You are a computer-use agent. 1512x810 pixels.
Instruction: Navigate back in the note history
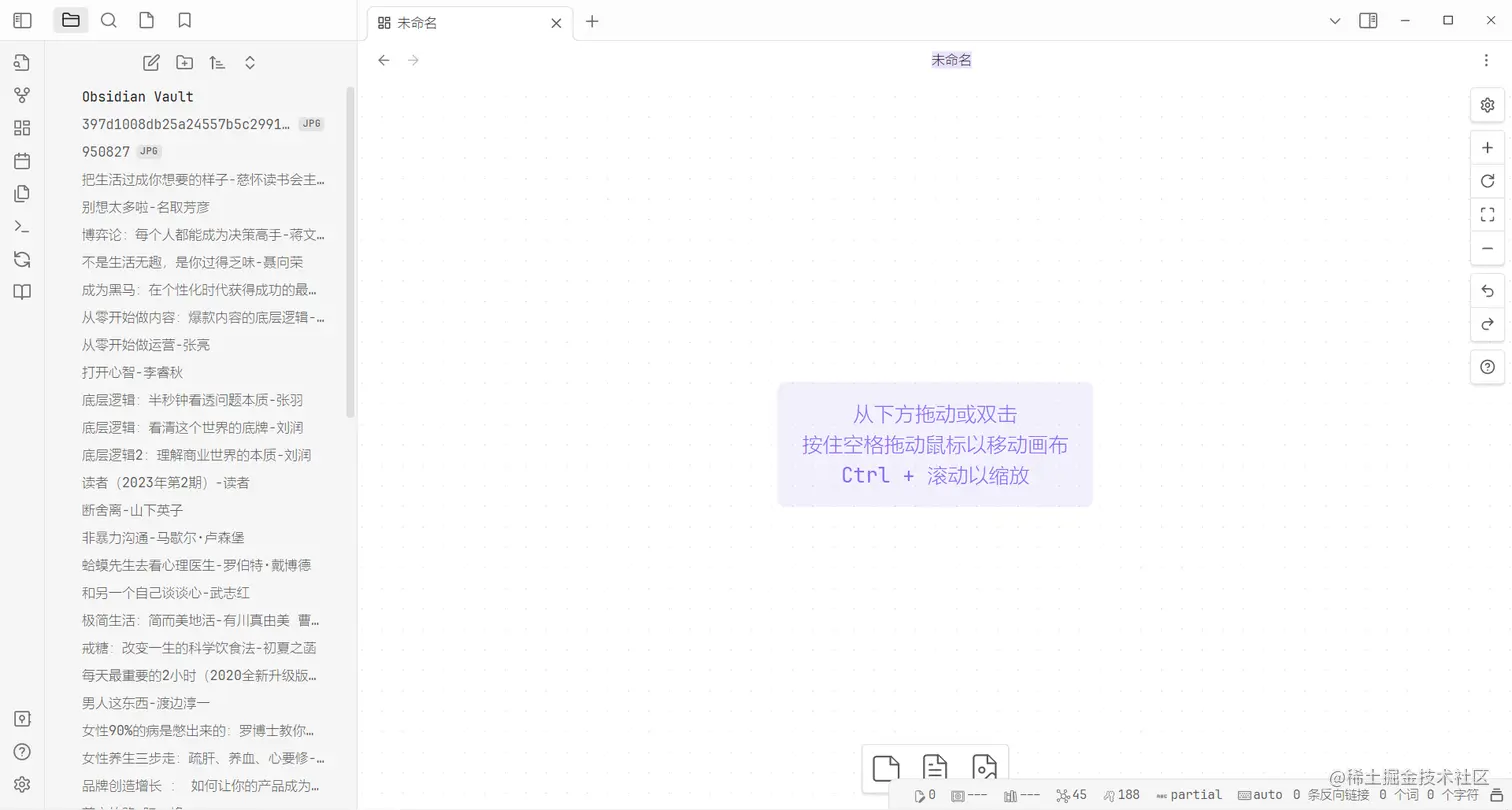(x=383, y=60)
